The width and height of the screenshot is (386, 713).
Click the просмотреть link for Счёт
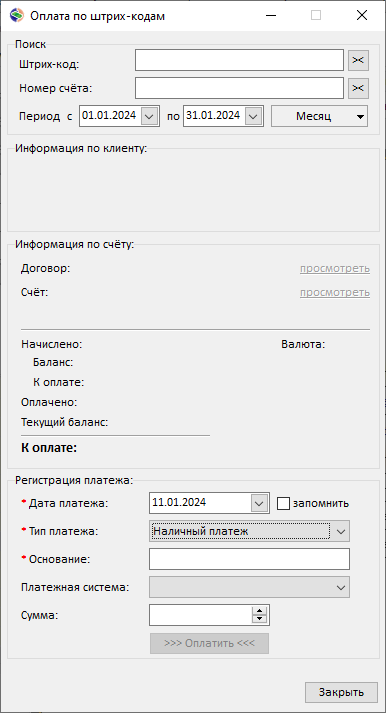point(335,292)
